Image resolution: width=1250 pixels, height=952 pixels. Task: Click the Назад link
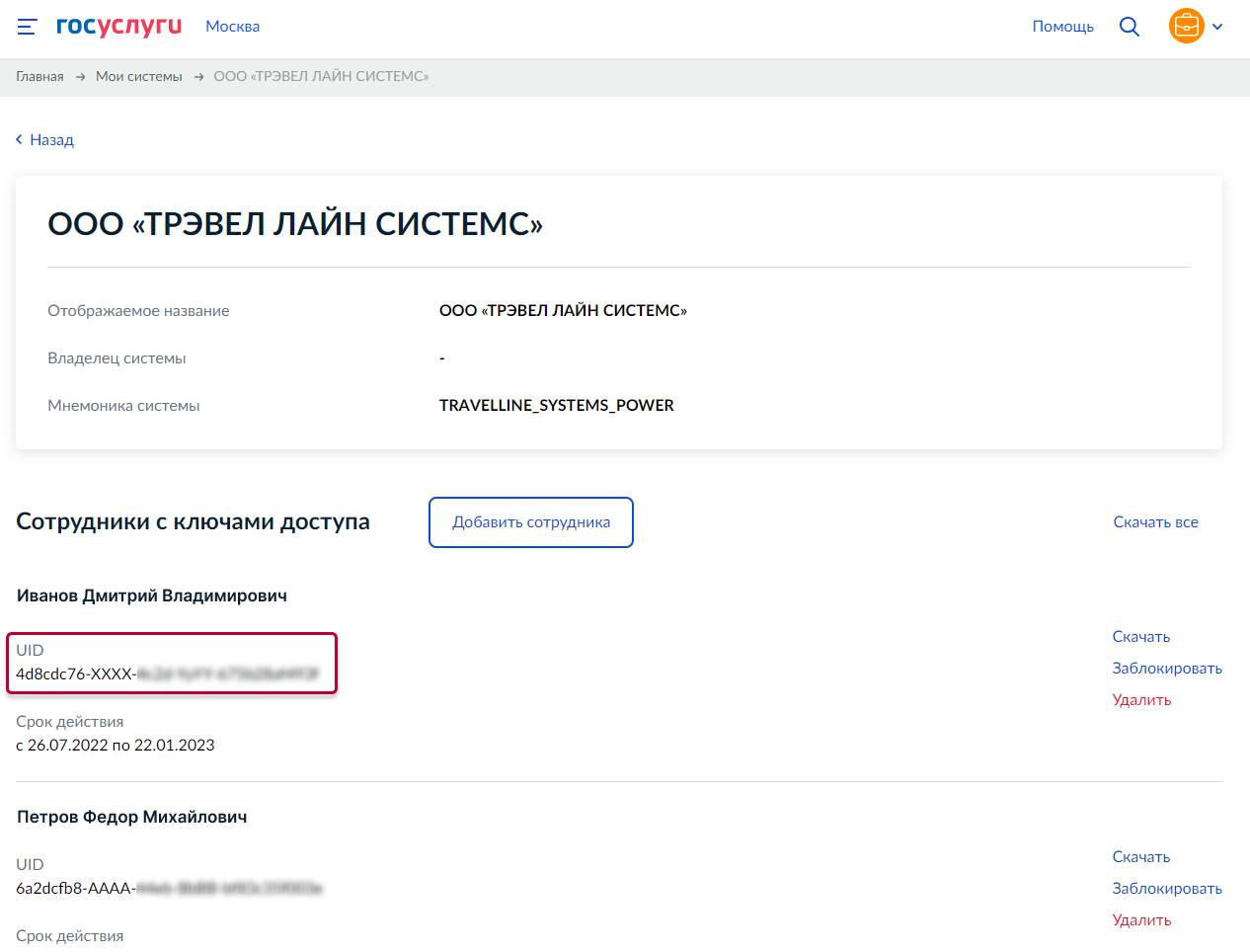tap(51, 139)
